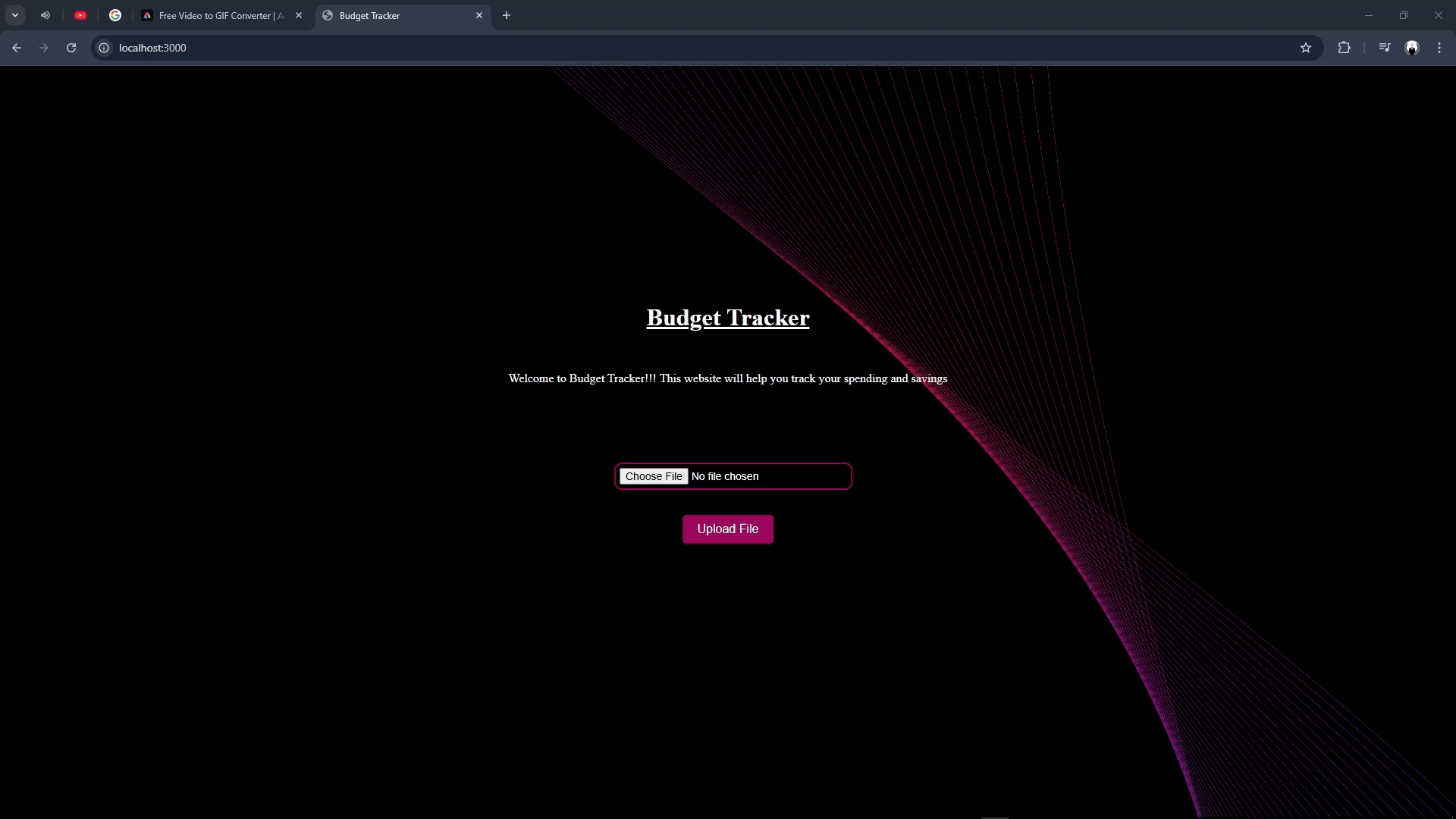The height and width of the screenshot is (819, 1456).
Task: Close the Free Video to GIF Converter tab
Action: coord(299,15)
